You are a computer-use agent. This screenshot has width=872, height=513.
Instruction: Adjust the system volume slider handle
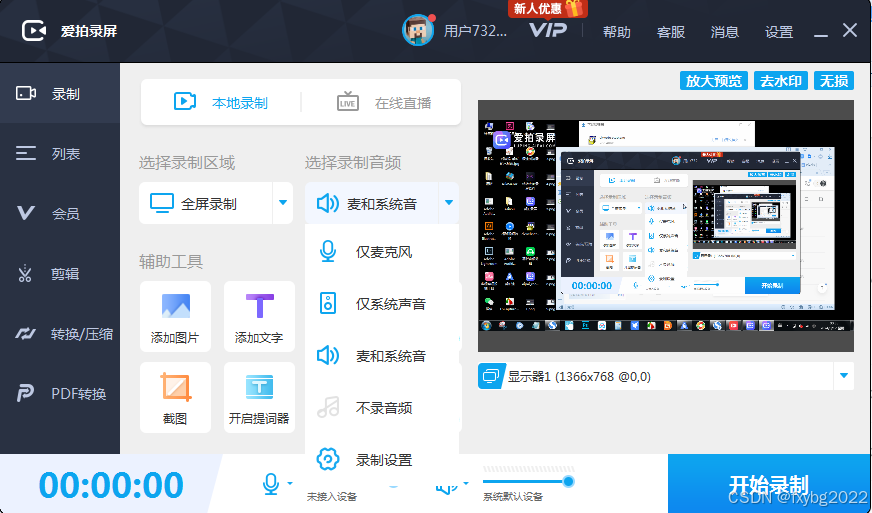tap(568, 481)
